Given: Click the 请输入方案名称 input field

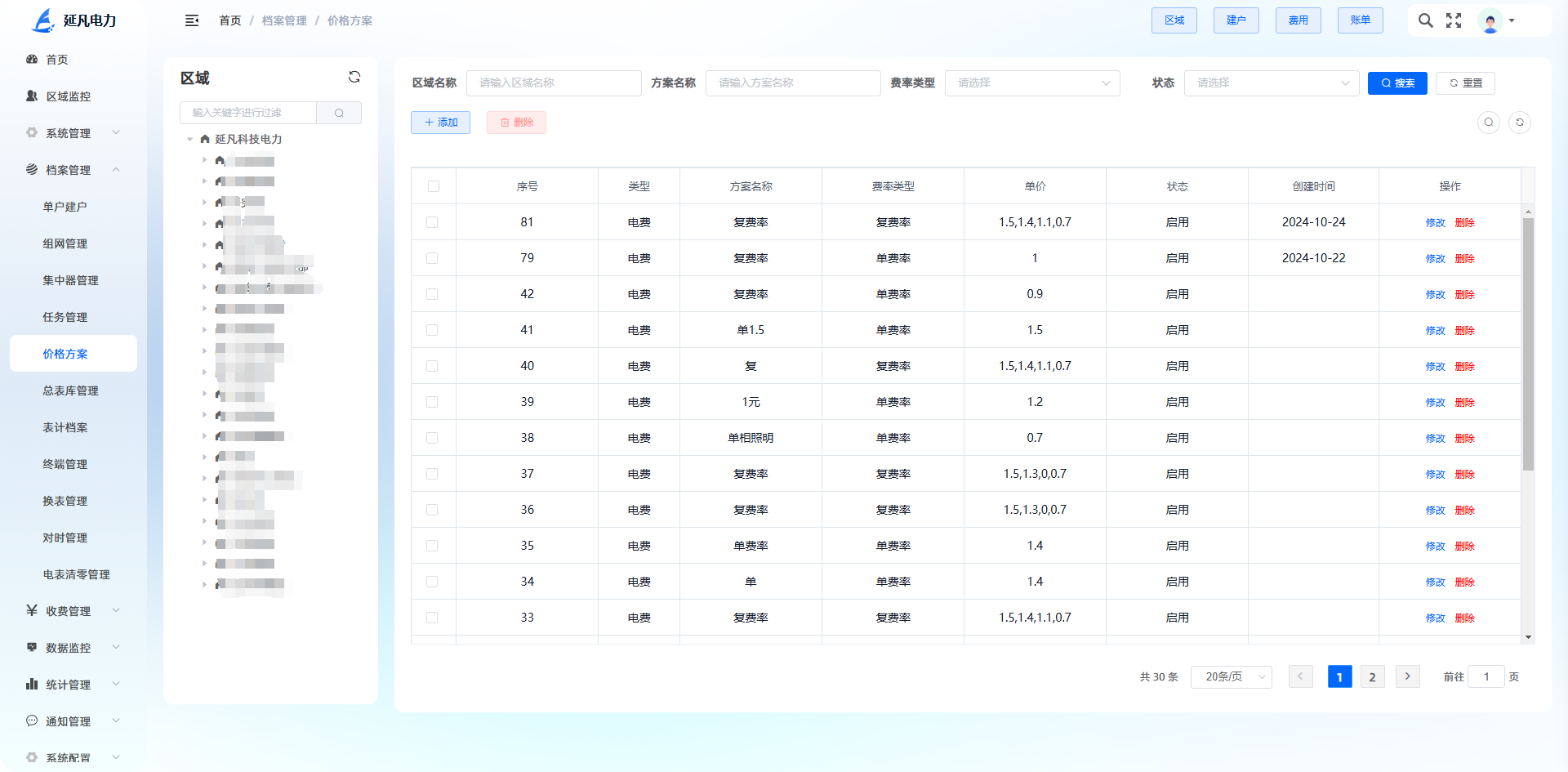Looking at the screenshot, I should 792,83.
